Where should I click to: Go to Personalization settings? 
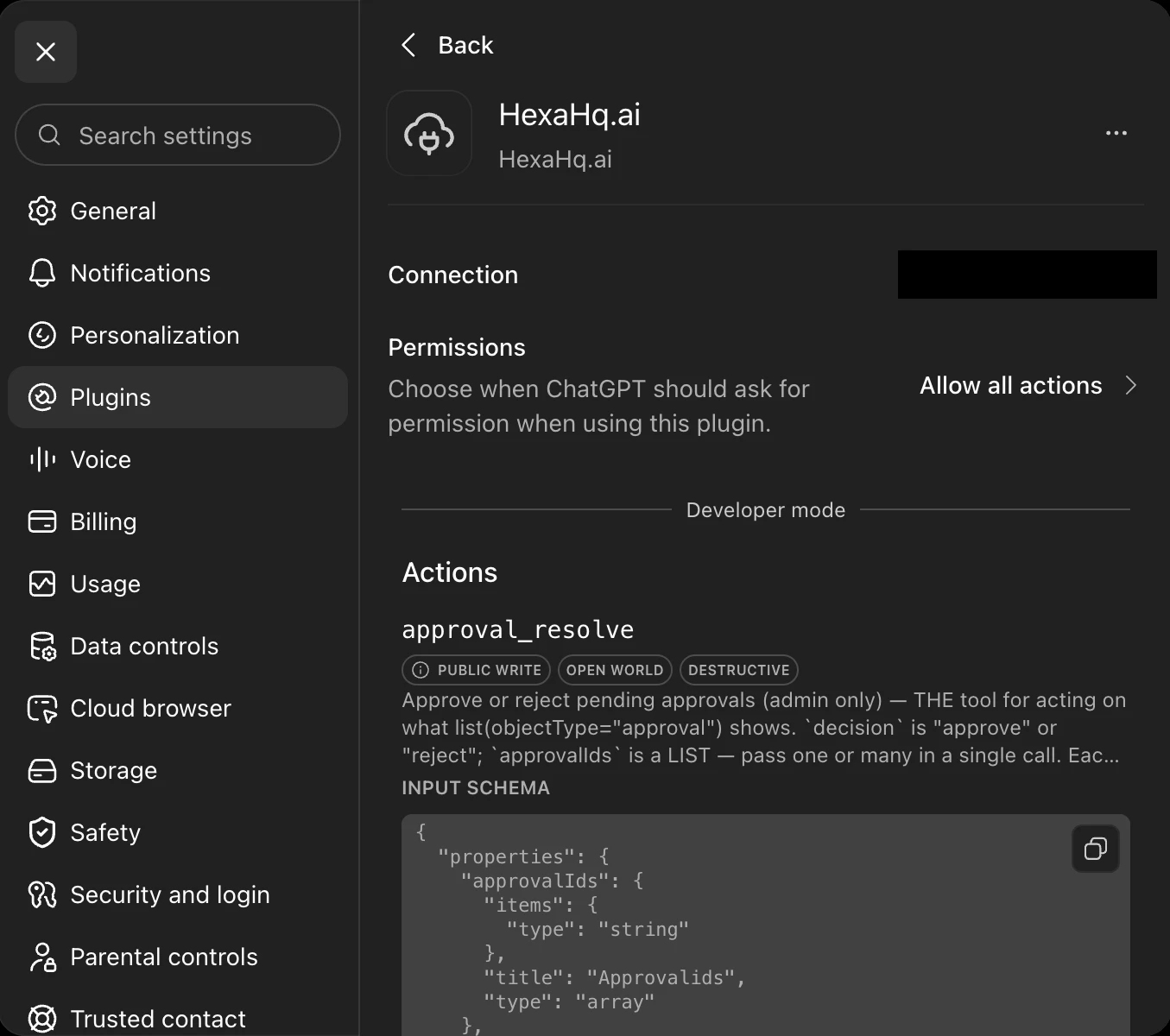[x=178, y=335]
